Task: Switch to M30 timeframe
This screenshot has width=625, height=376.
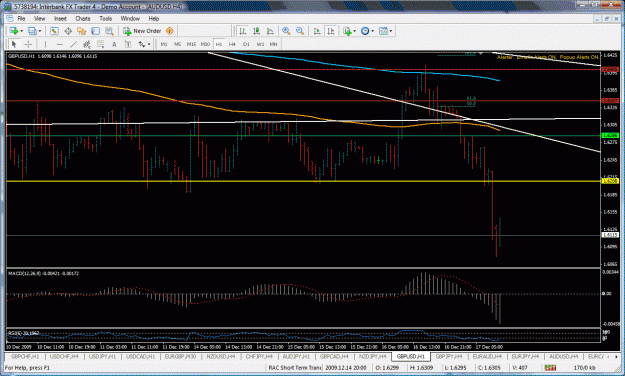Action: [205, 44]
